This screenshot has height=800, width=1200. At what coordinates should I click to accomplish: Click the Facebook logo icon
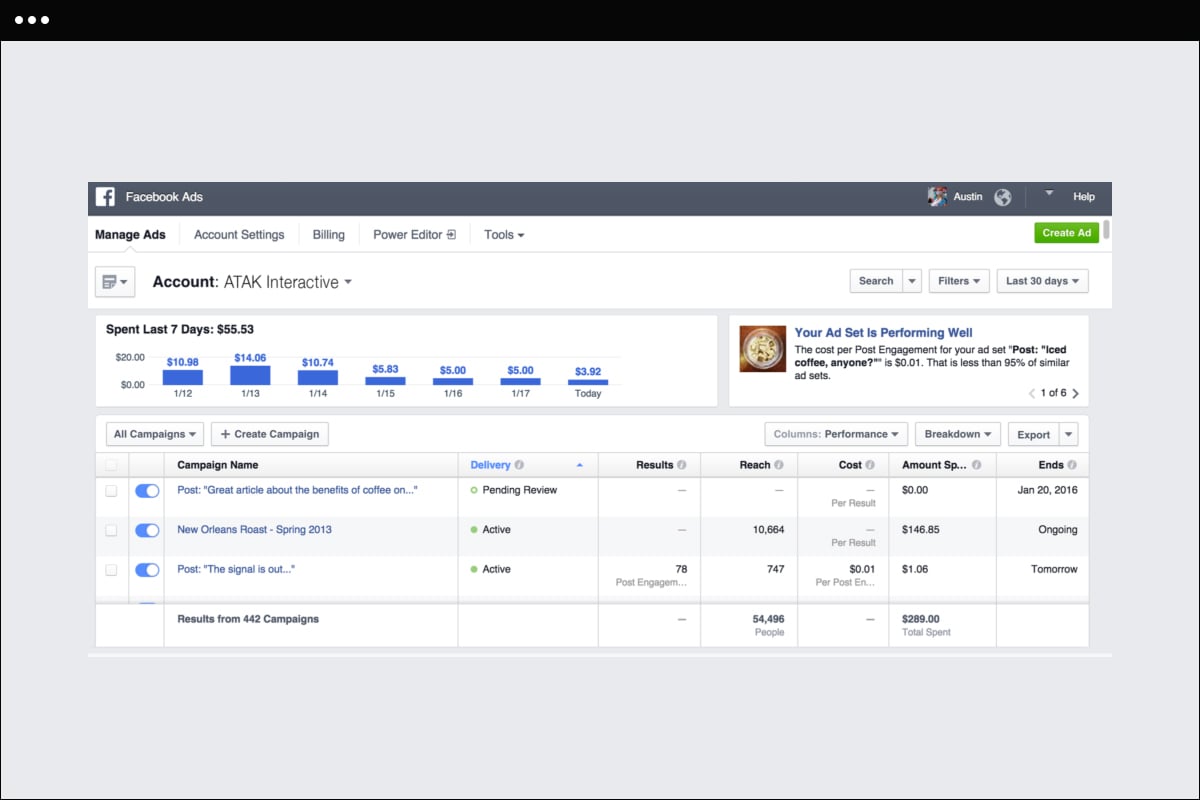tap(105, 197)
